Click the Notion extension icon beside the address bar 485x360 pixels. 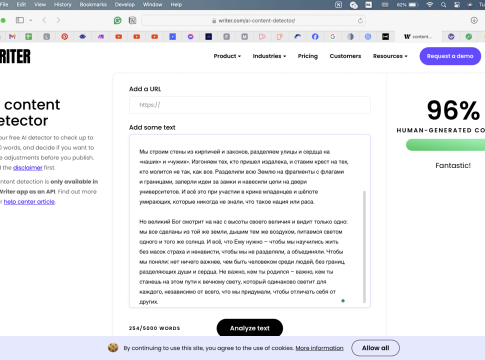point(132,21)
